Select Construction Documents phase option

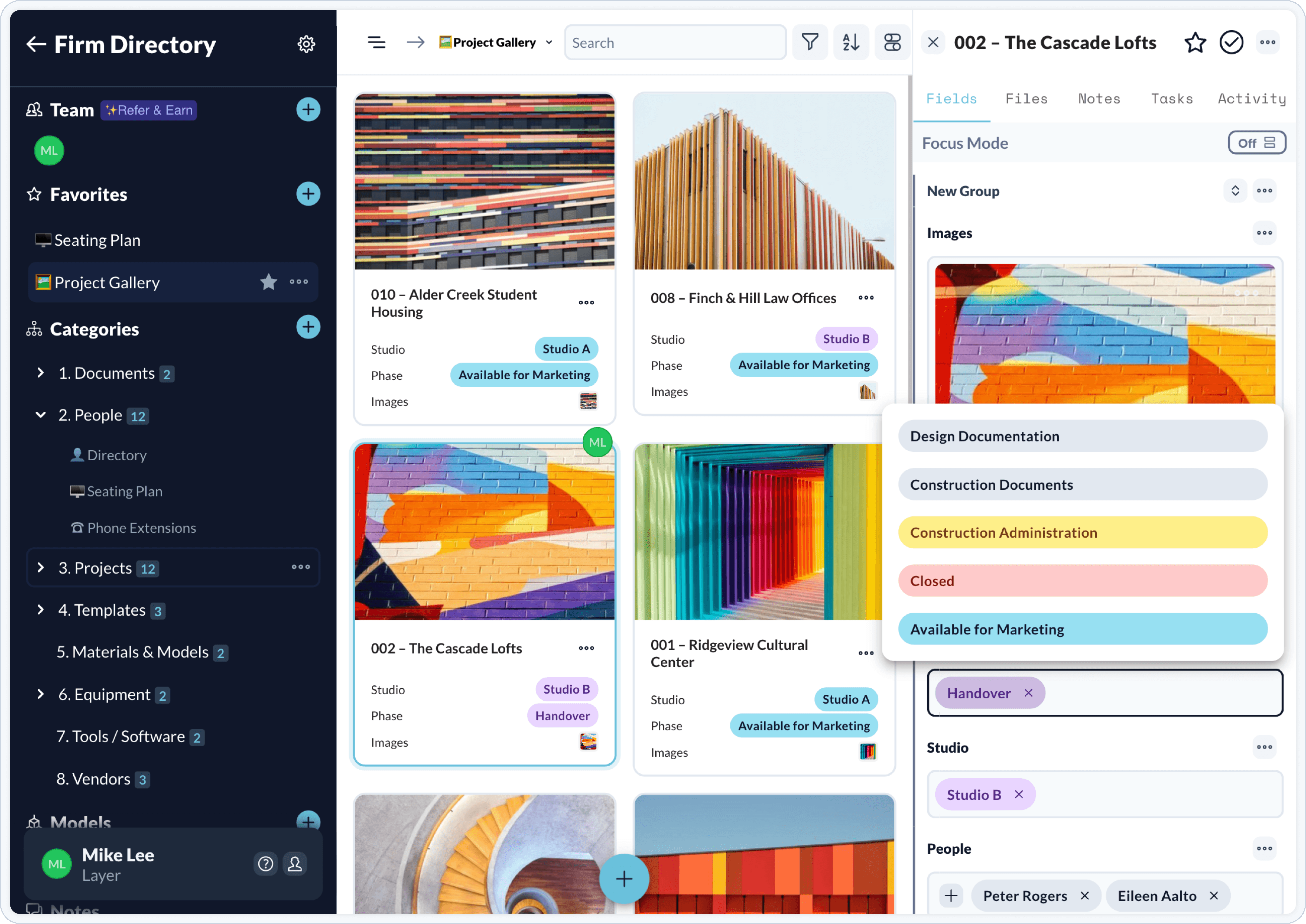click(1083, 485)
